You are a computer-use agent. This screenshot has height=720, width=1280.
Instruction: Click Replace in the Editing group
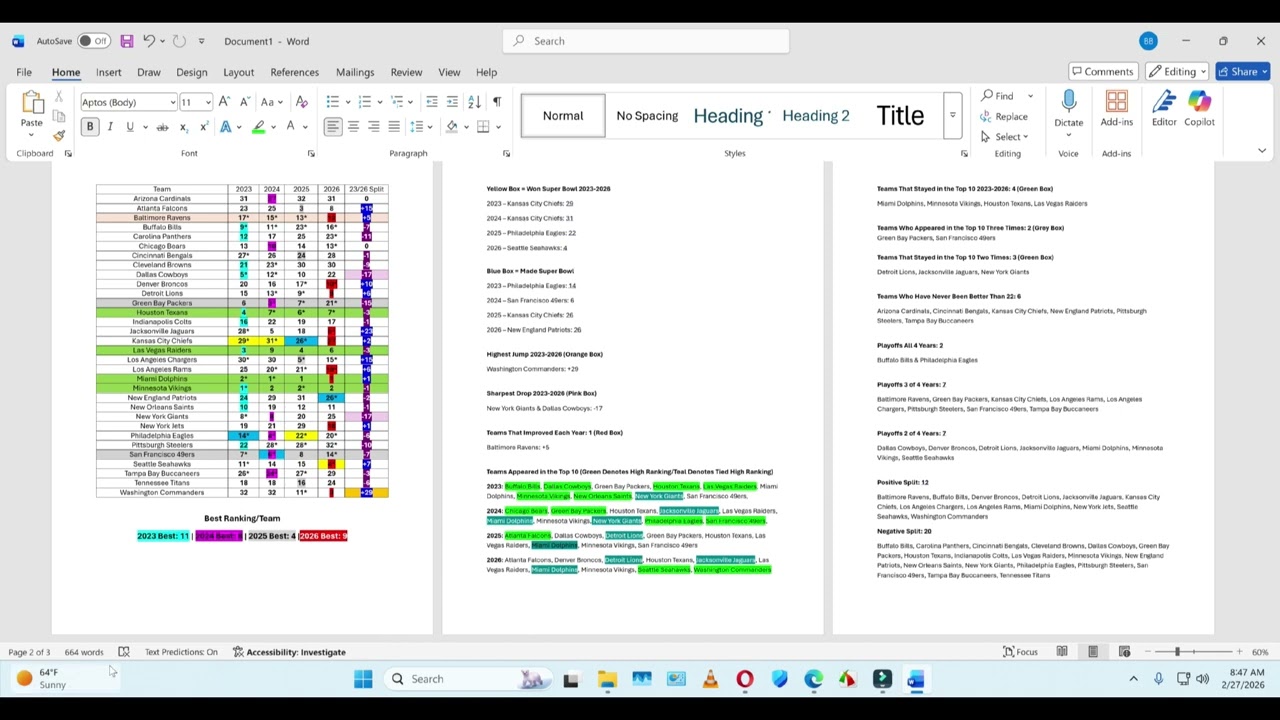click(x=1005, y=116)
